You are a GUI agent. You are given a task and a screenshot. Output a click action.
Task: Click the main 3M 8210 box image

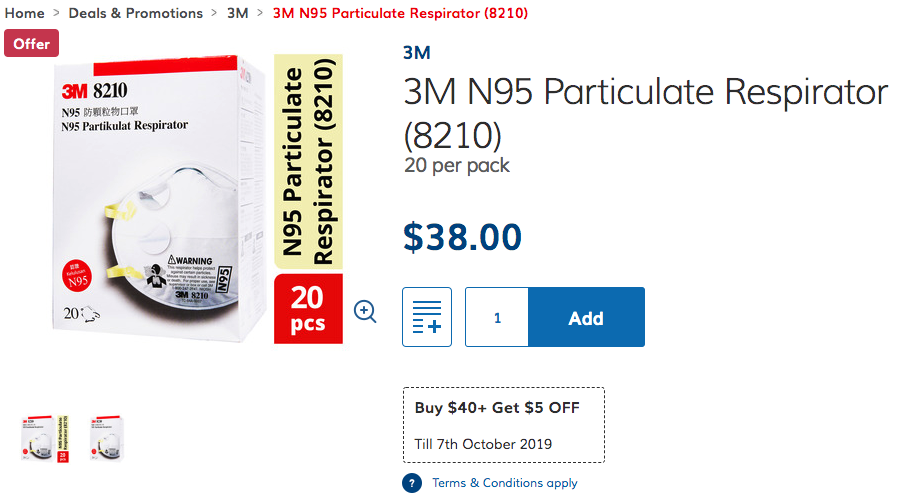click(150, 200)
